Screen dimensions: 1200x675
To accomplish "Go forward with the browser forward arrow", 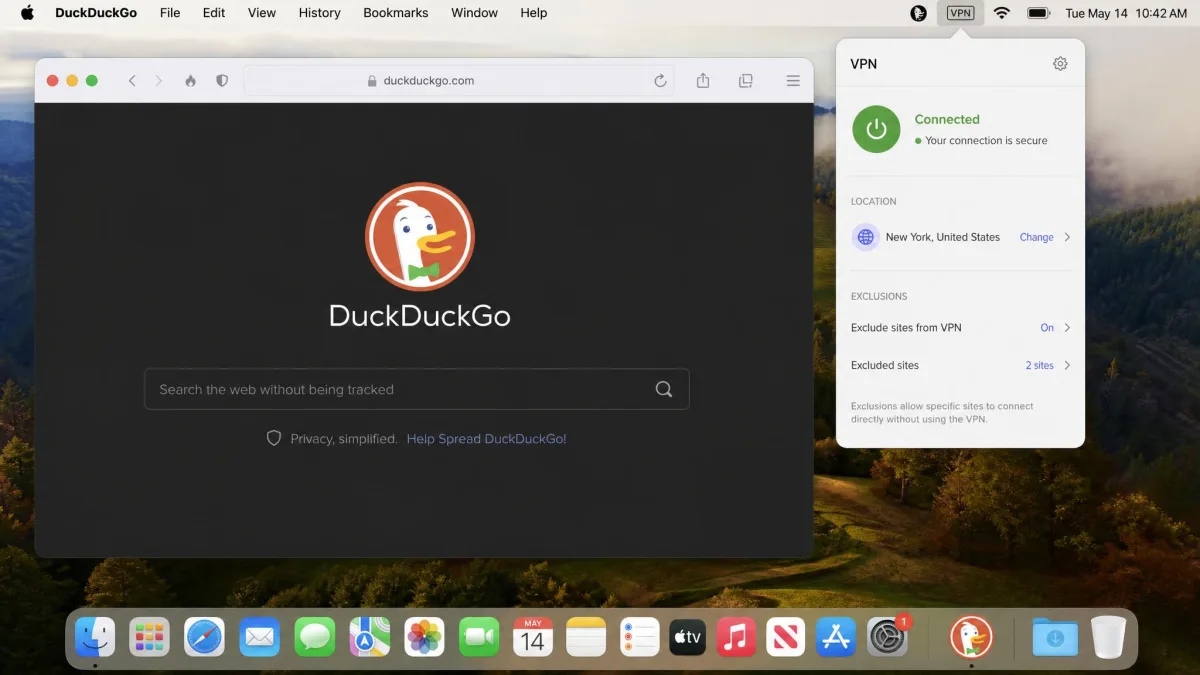I will pos(158,81).
